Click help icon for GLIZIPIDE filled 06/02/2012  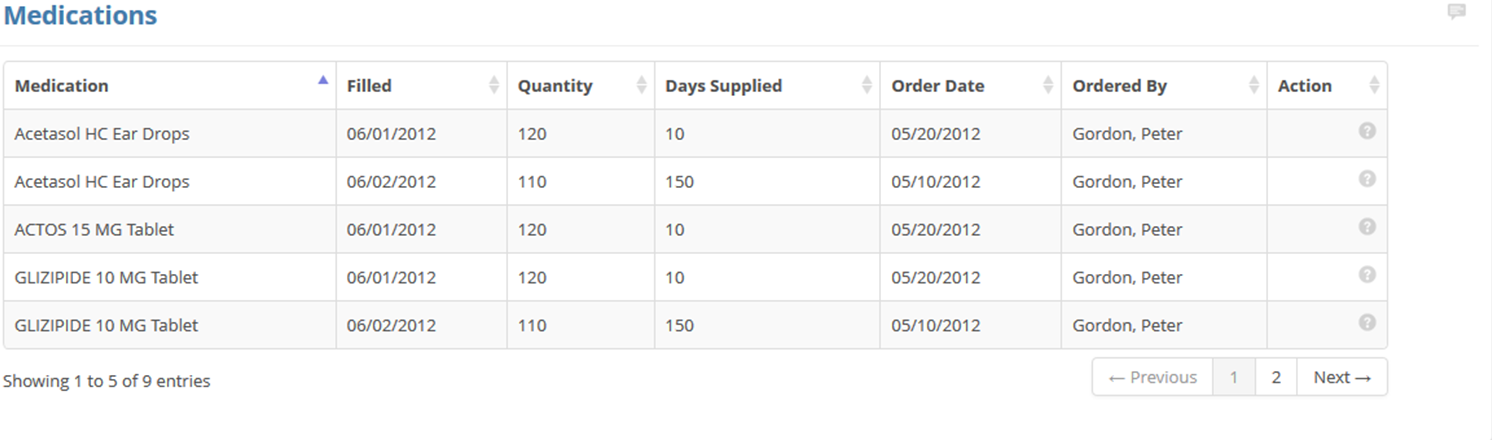click(x=1367, y=323)
